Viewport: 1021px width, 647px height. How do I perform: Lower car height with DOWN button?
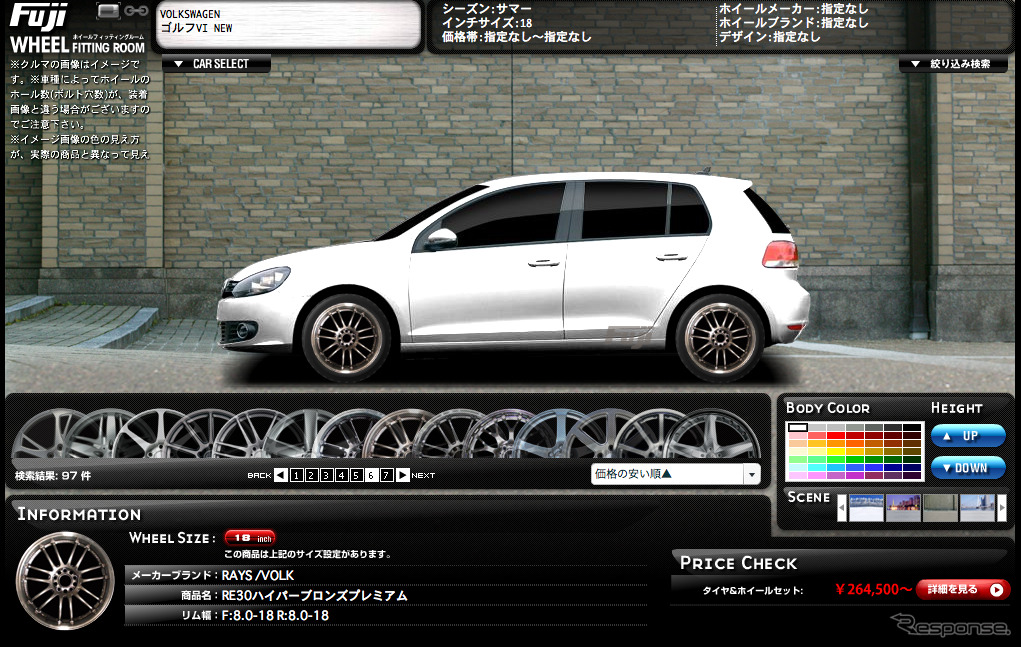[x=968, y=468]
